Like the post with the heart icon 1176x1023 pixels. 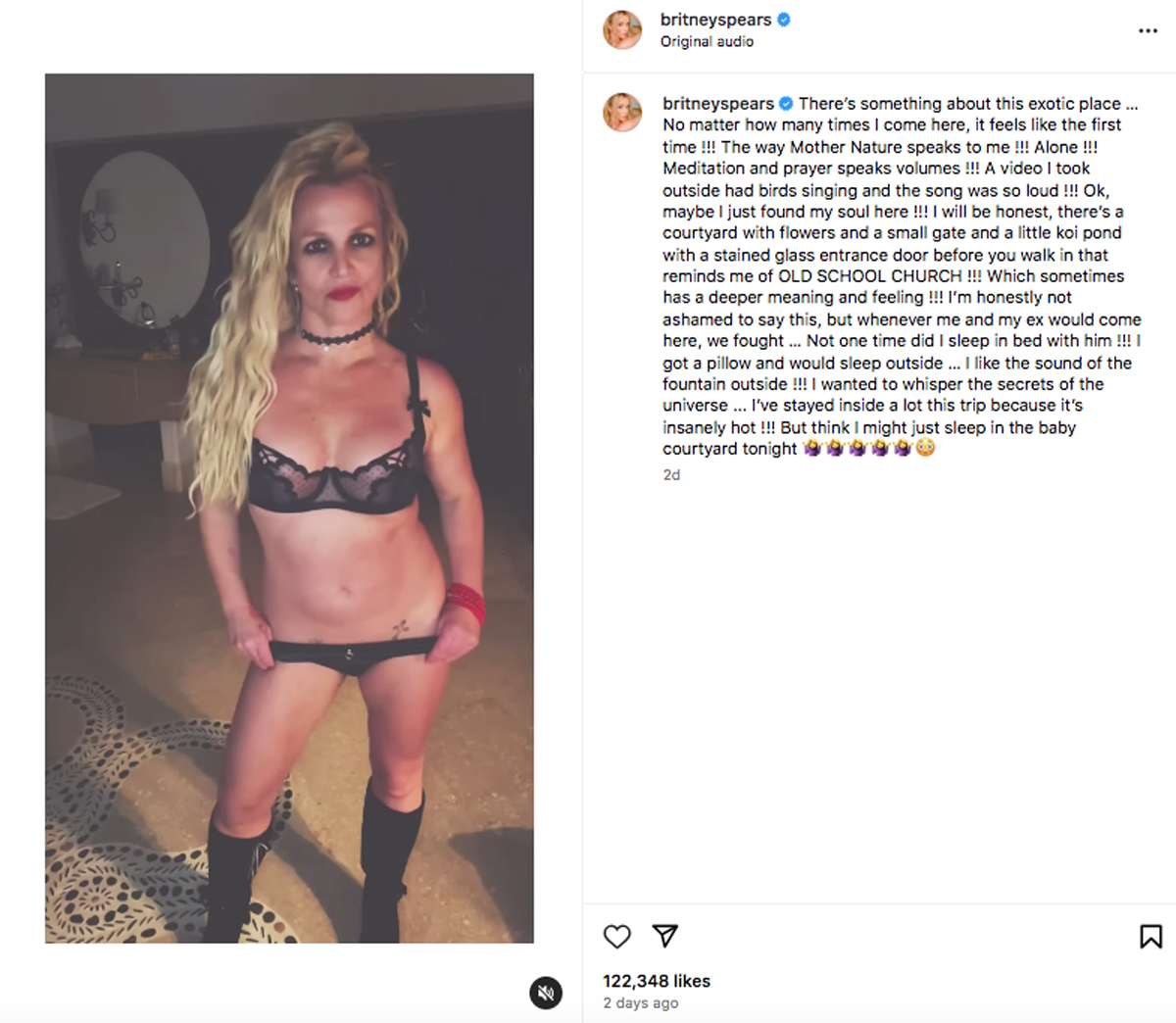tap(616, 937)
